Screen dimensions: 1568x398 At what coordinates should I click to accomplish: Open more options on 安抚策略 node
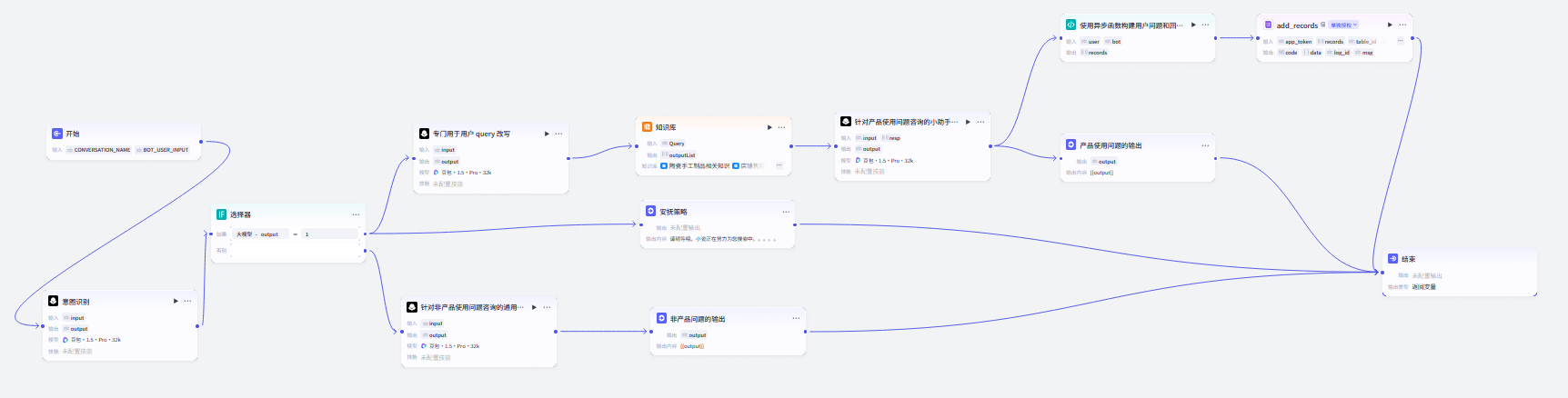pos(786,212)
